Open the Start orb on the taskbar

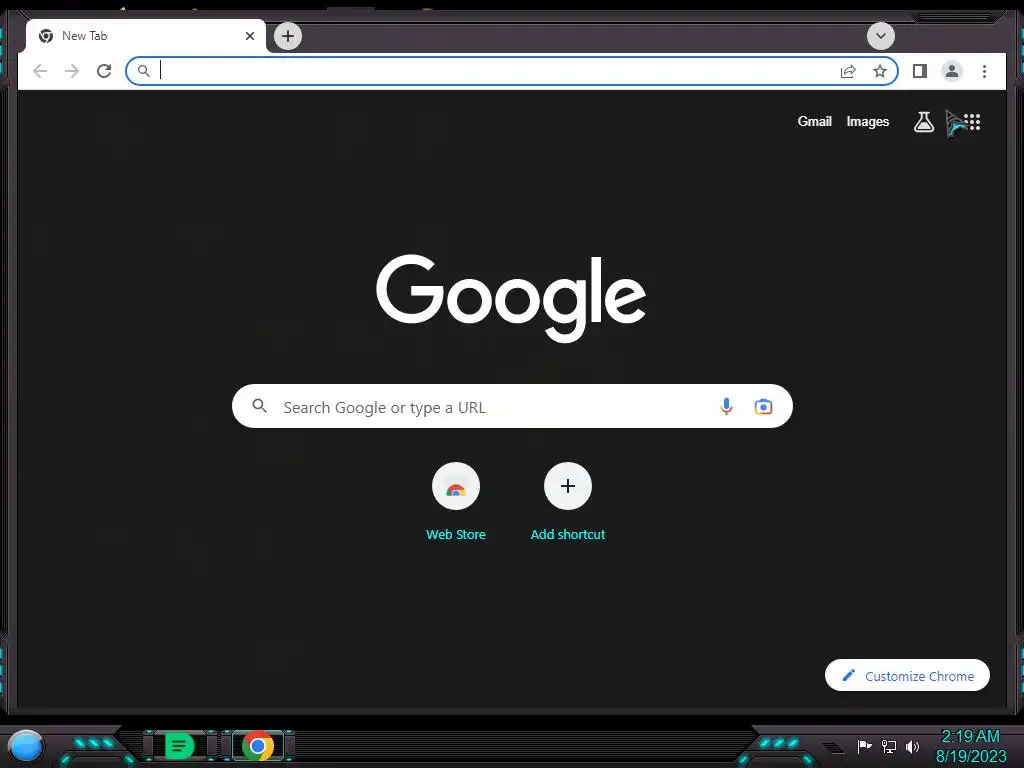click(25, 746)
